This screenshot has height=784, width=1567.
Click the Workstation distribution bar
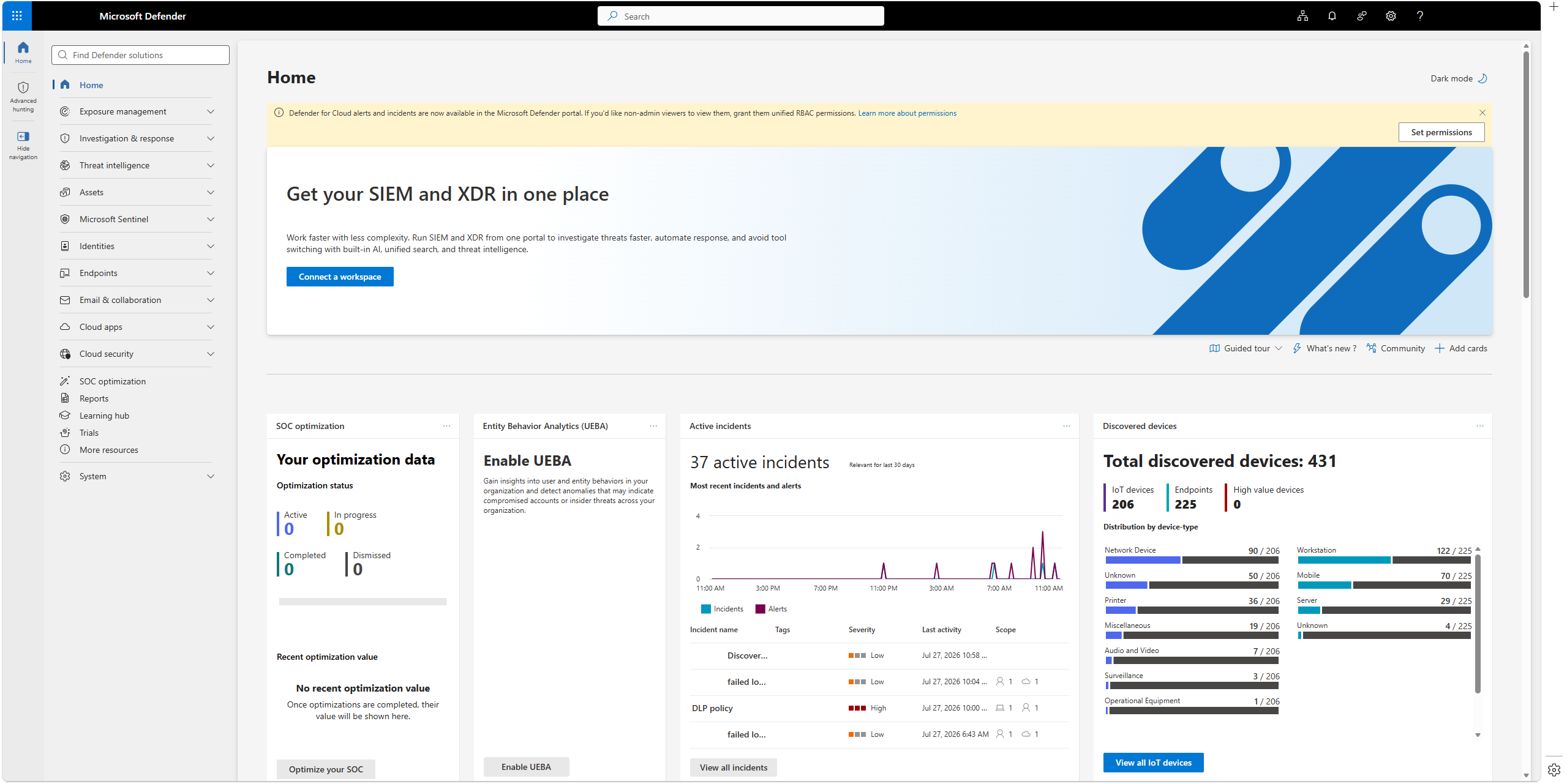click(x=1384, y=560)
